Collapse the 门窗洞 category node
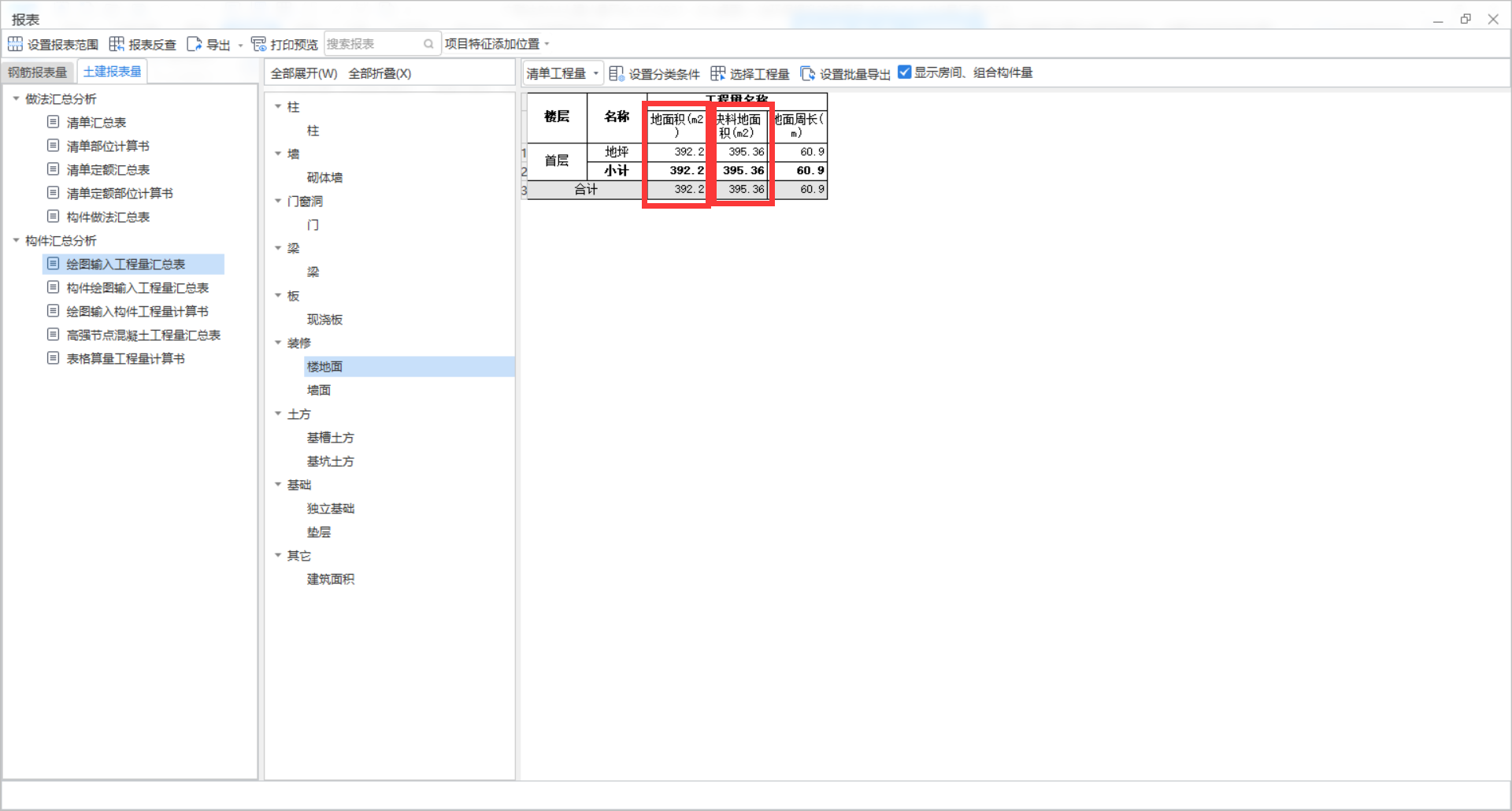The height and width of the screenshot is (811, 1512). point(278,201)
